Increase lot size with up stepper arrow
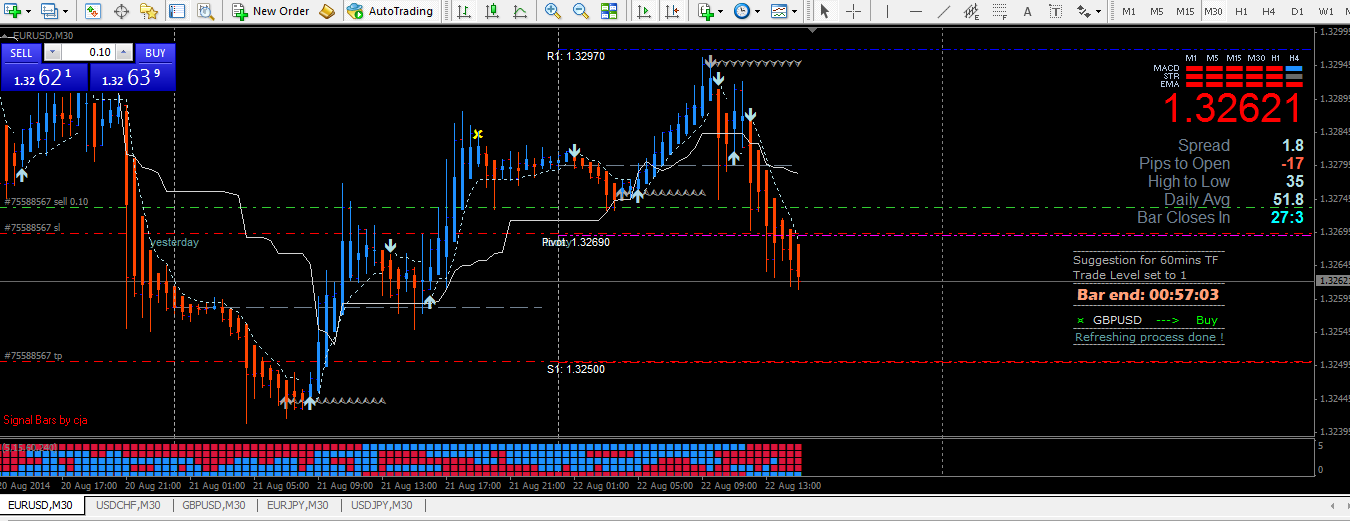 click(x=123, y=52)
